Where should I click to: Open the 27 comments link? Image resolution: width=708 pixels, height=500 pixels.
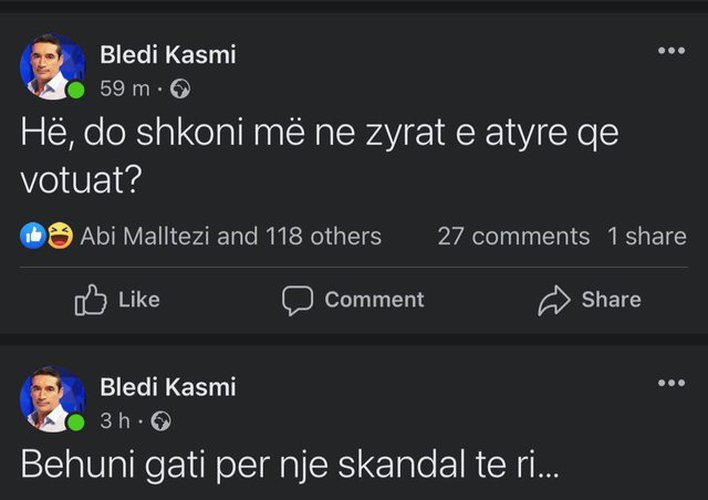pos(513,236)
